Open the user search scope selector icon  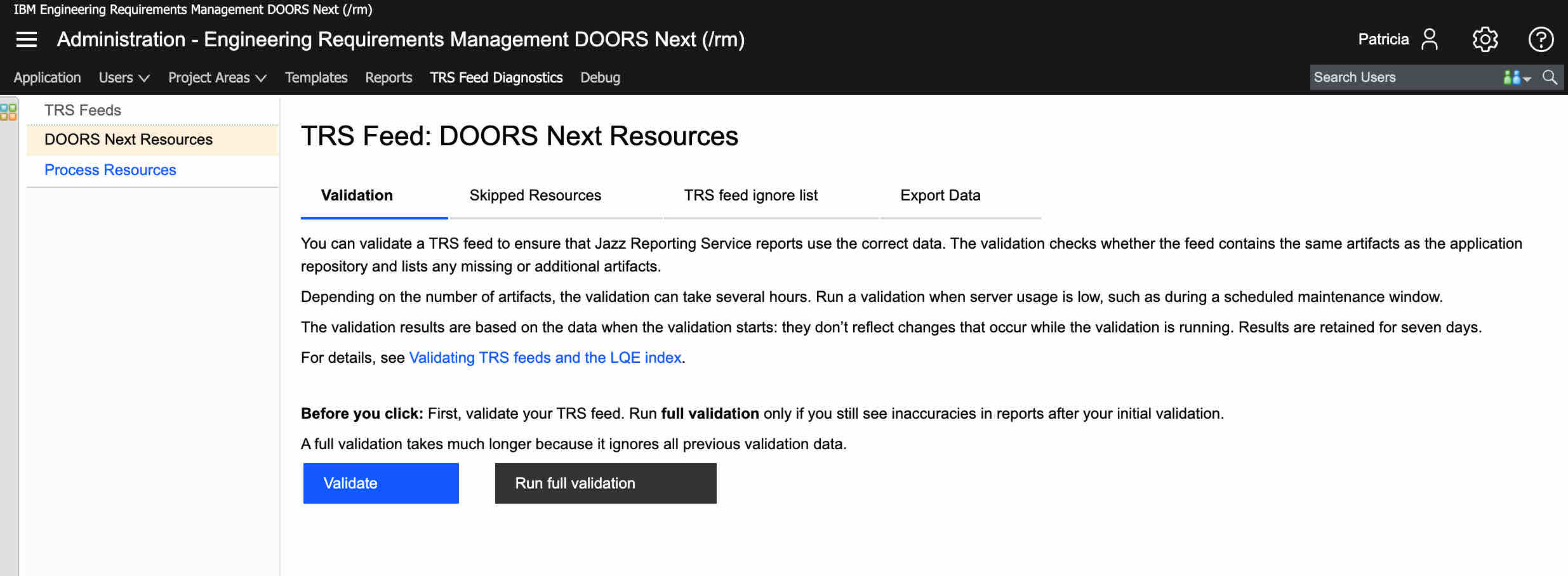point(1517,77)
